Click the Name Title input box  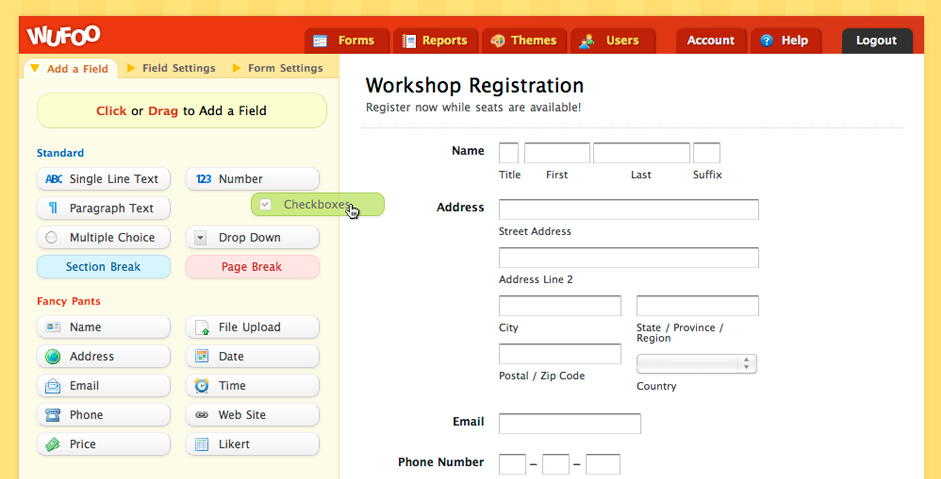[508, 153]
